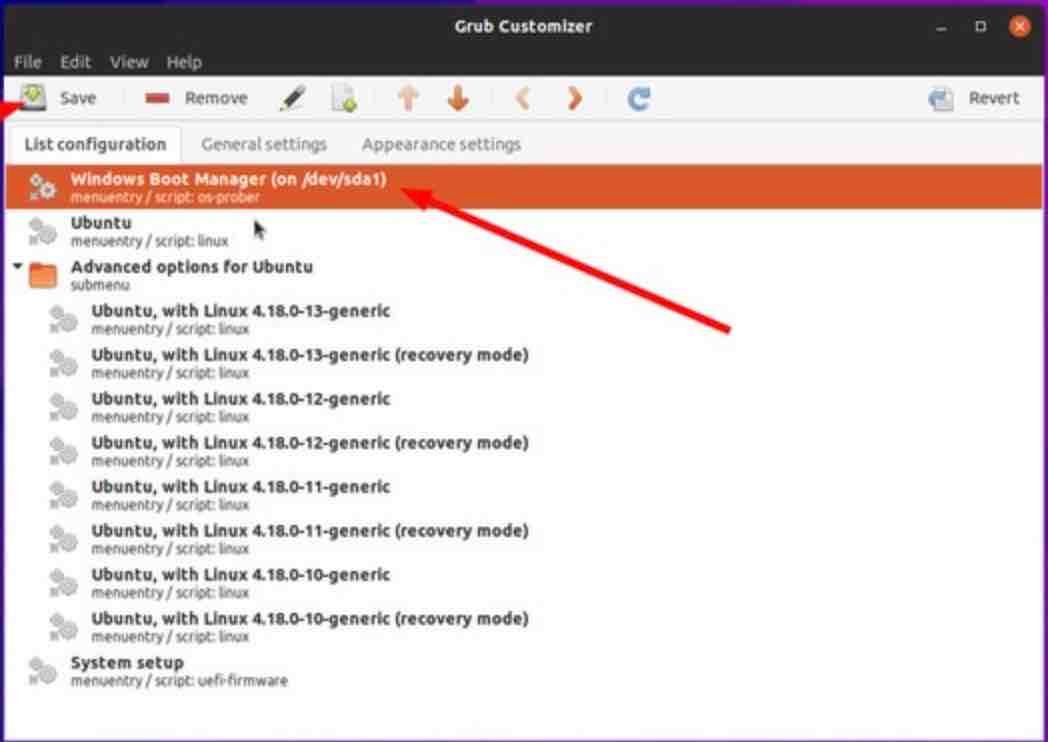Open the pencil edit entry tool
This screenshot has width=1048, height=742.
click(292, 98)
